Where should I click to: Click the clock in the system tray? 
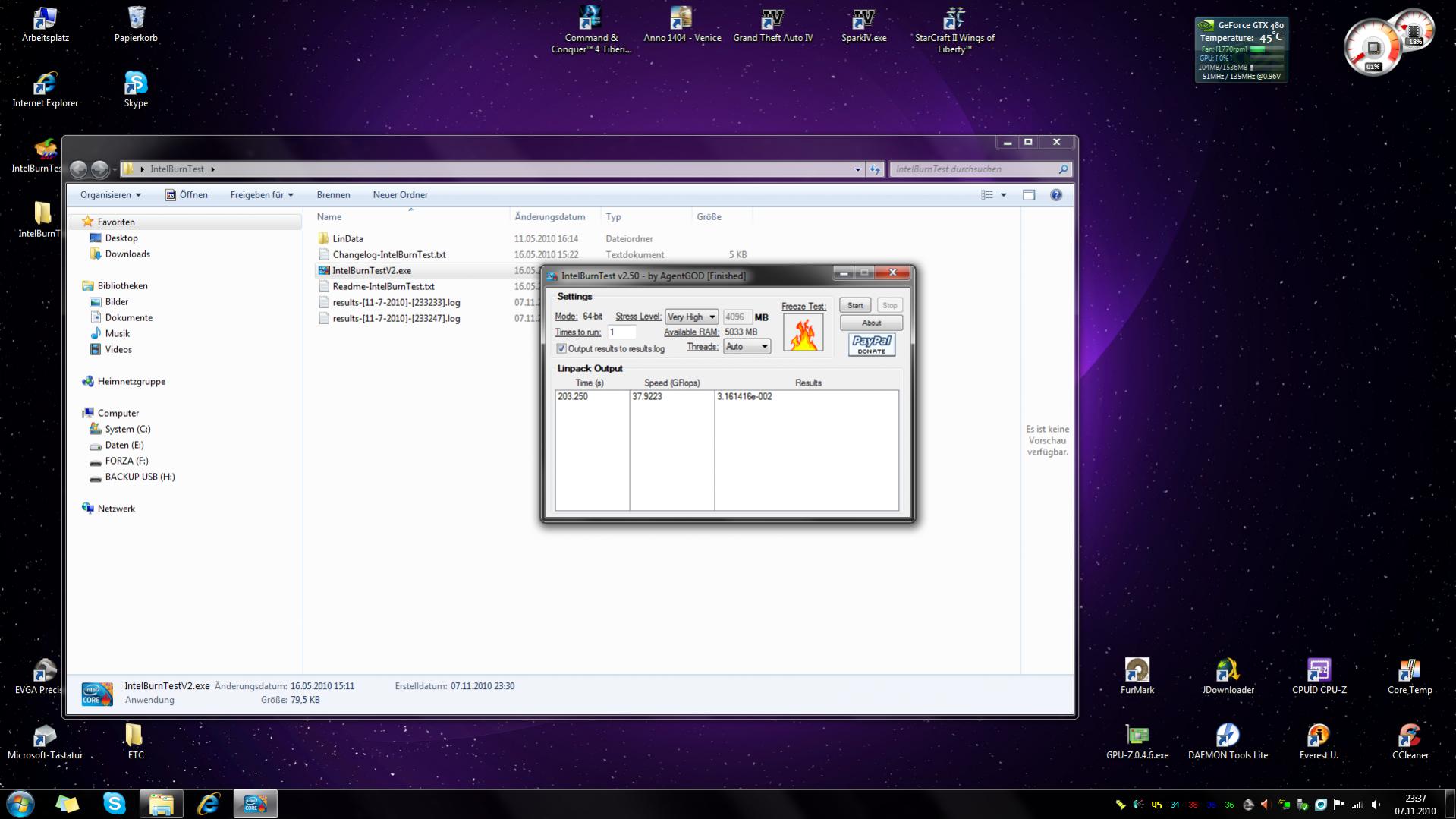[x=1415, y=805]
